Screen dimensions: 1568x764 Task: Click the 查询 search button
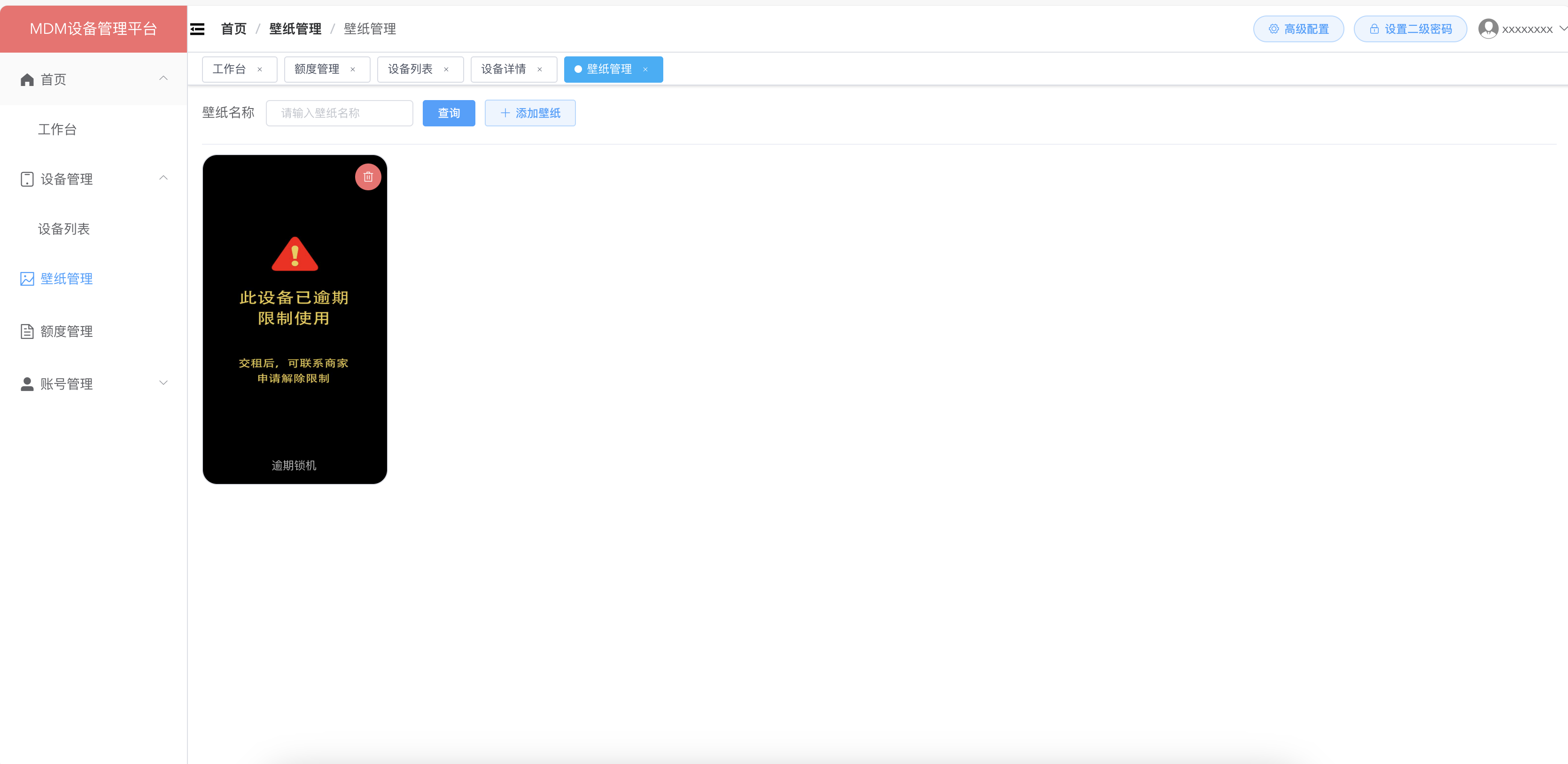(449, 113)
